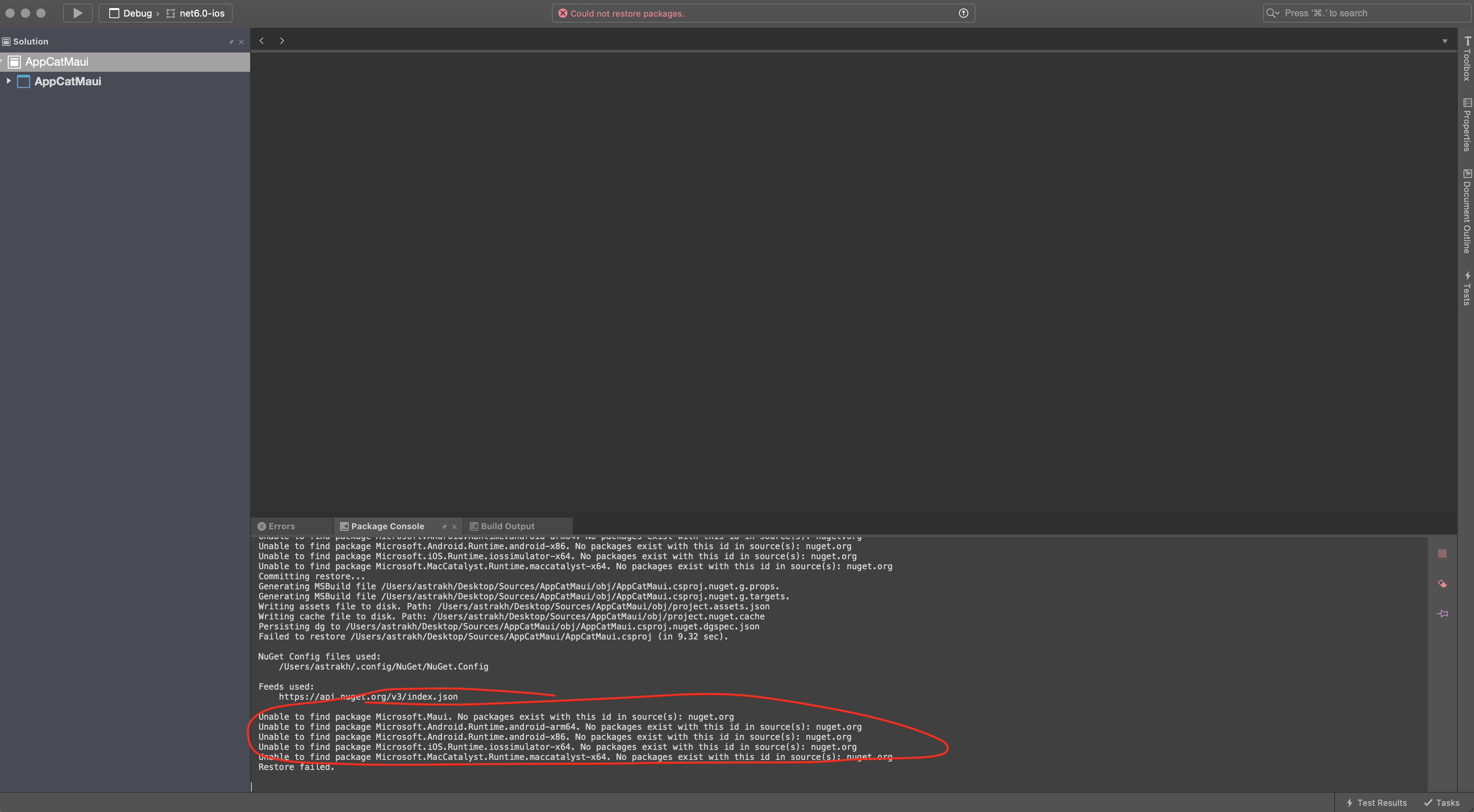Screen dimensions: 1474x812
Task: Pin the Package Console tab
Action: coord(445,526)
